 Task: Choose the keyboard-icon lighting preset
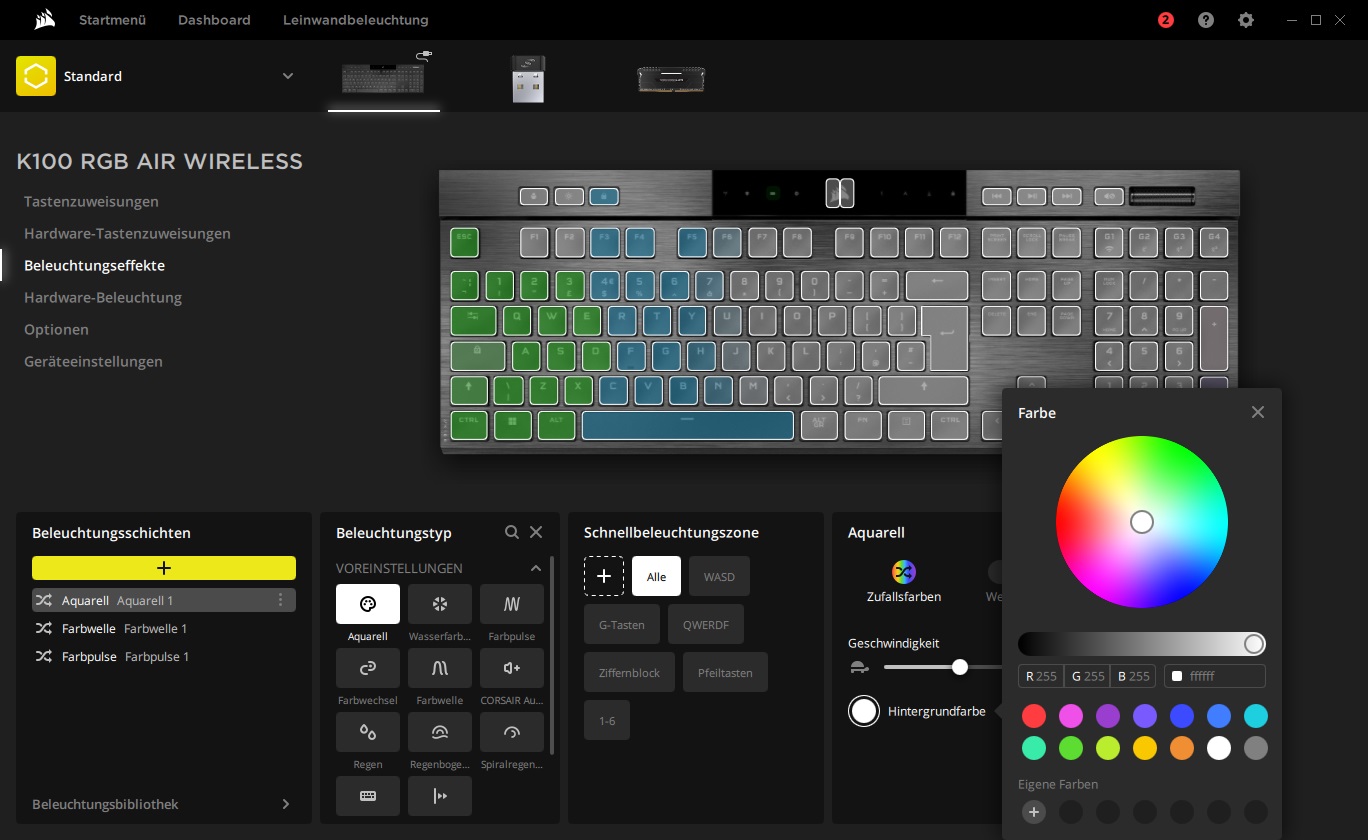[368, 796]
